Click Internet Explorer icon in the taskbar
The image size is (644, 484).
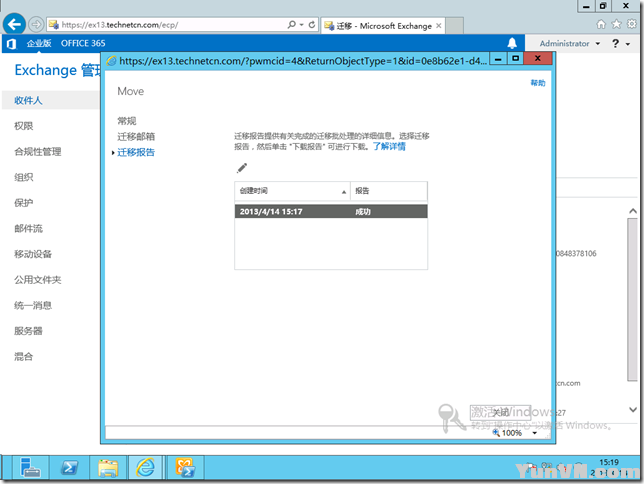[146, 468]
